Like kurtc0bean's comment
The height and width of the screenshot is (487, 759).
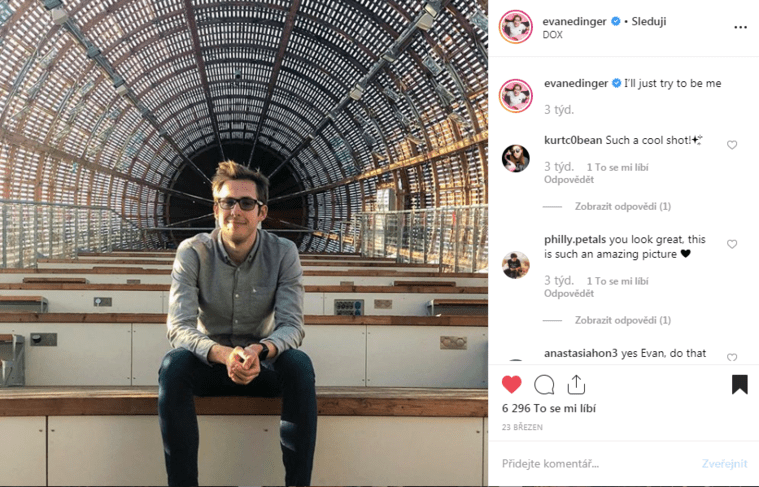(732, 145)
